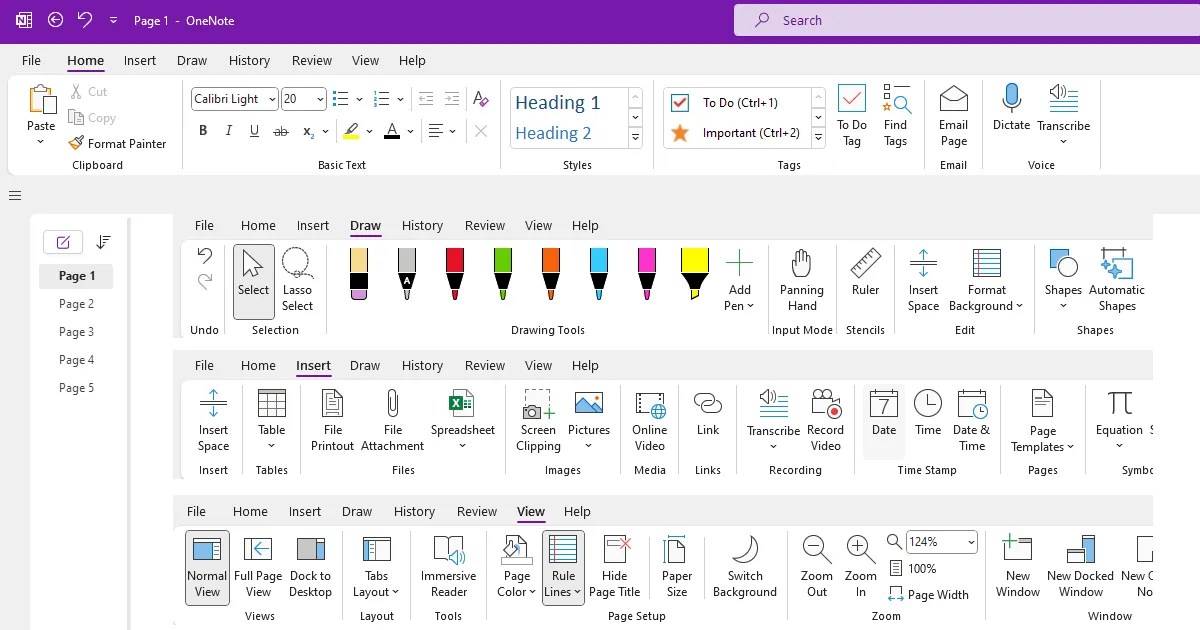Viewport: 1200px width, 630px height.
Task: Insert a Screen Clipping
Action: tap(538, 420)
